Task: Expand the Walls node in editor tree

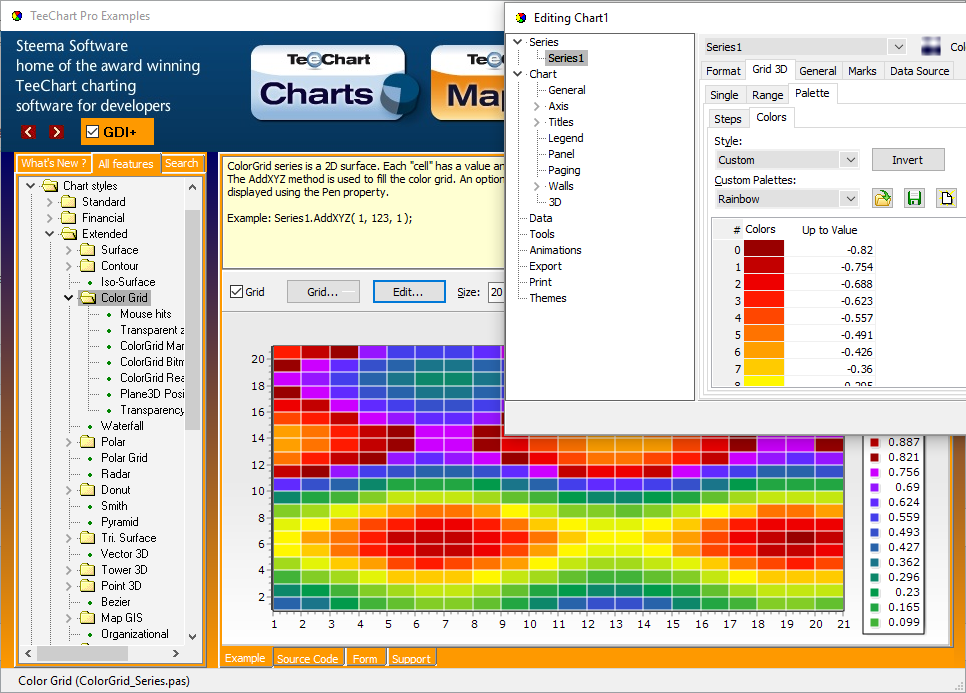Action: pos(537,186)
